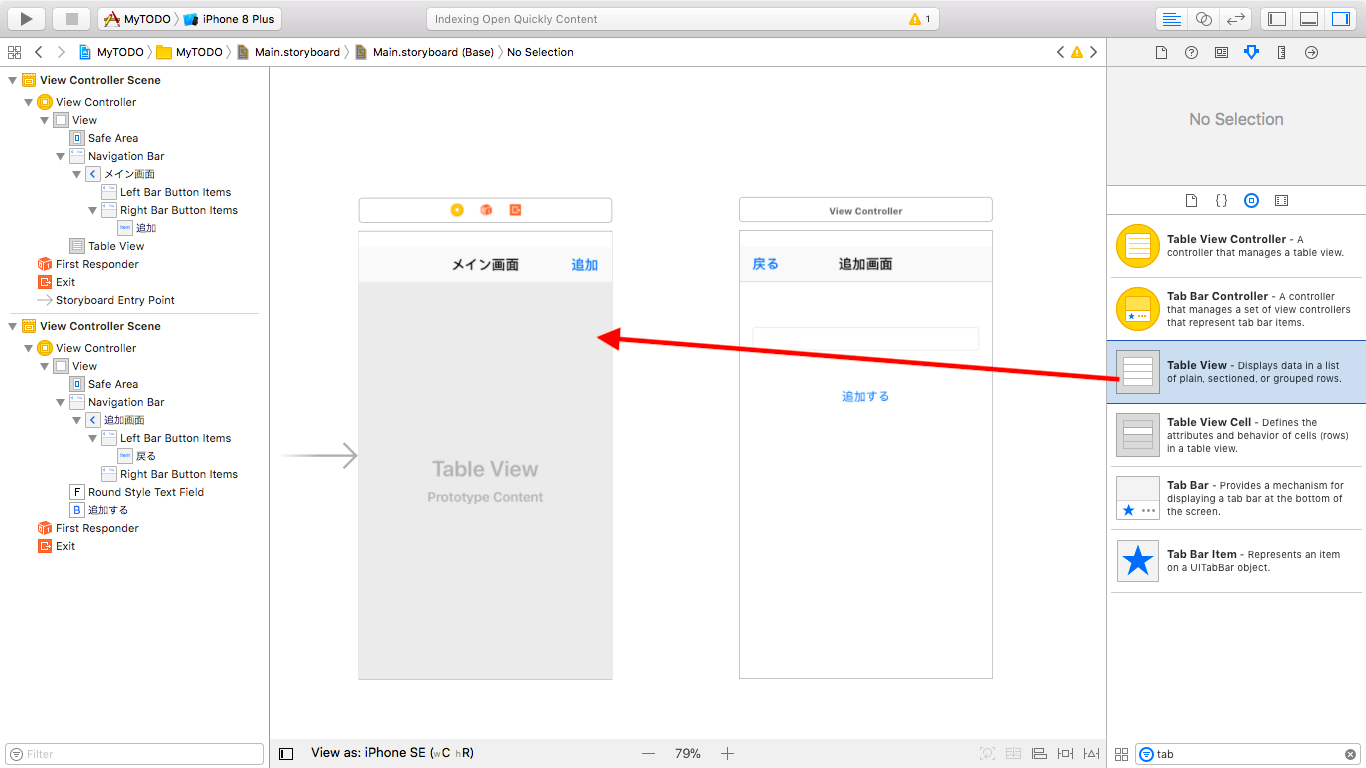
Task: Open the Version editor
Action: click(x=1235, y=18)
